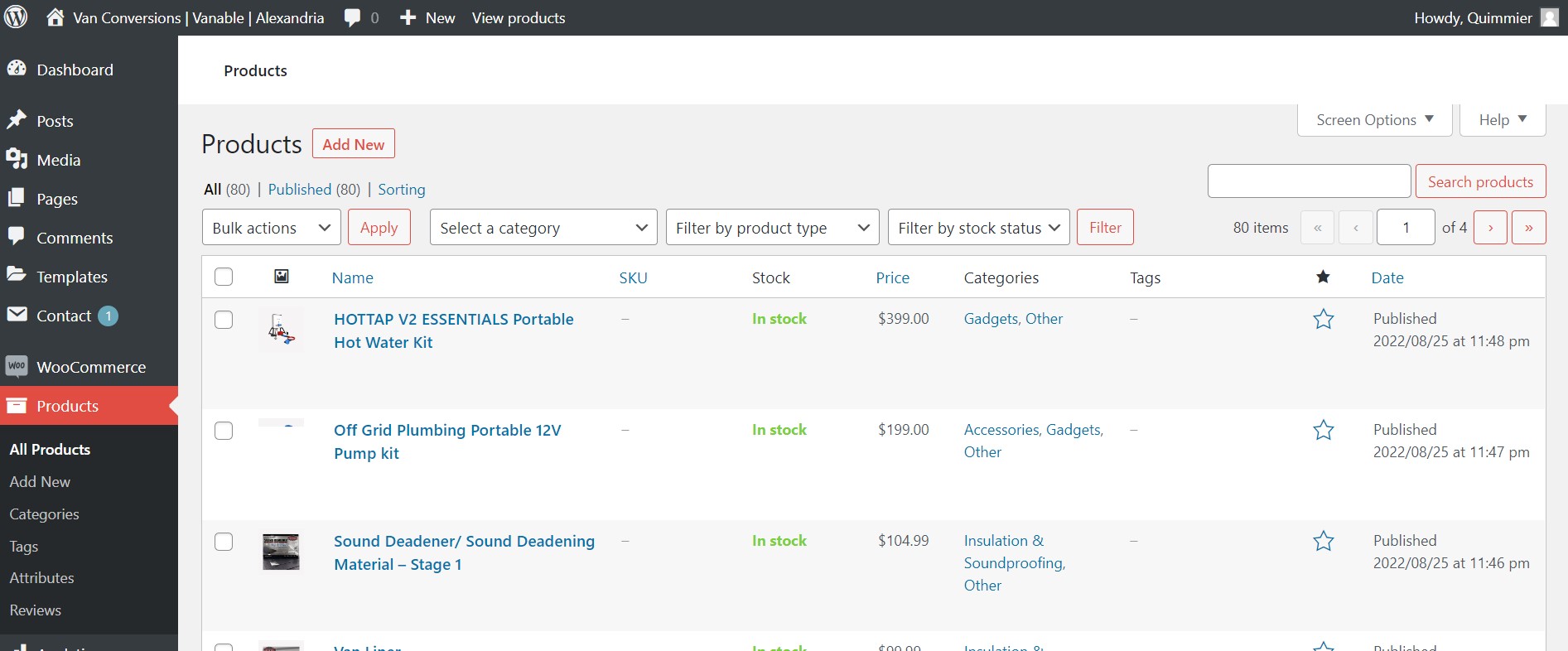Go to the last page arrow button
The height and width of the screenshot is (651, 1568).
click(x=1529, y=227)
